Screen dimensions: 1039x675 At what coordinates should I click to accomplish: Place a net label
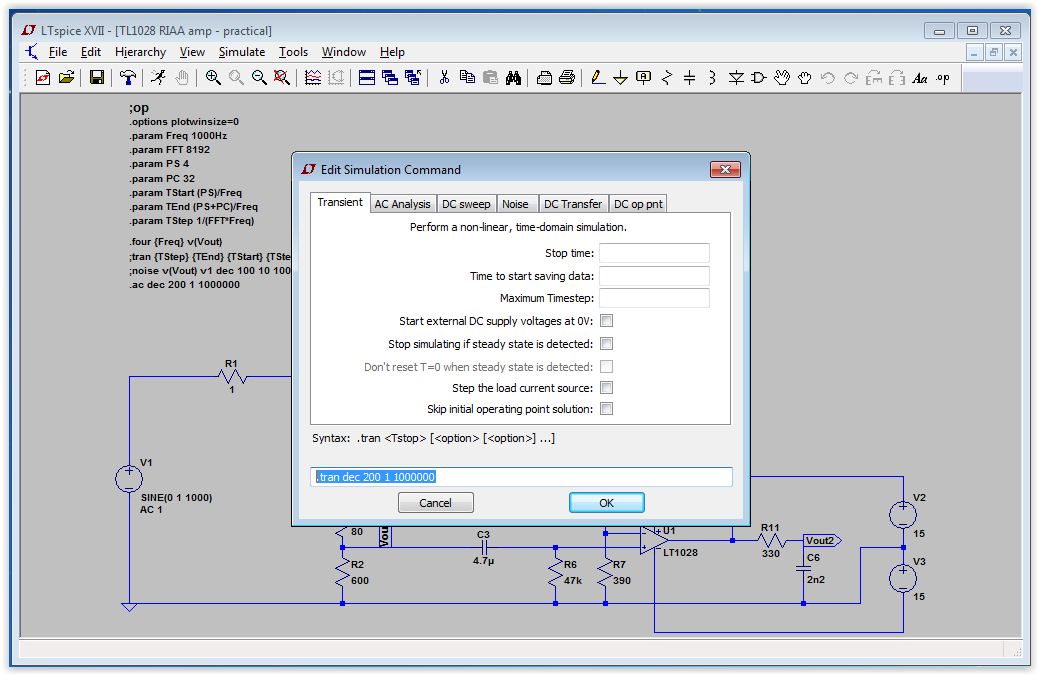pos(643,78)
